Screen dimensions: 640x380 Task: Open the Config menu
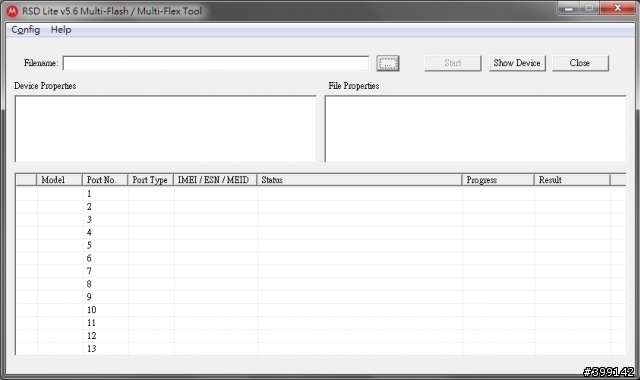point(26,30)
